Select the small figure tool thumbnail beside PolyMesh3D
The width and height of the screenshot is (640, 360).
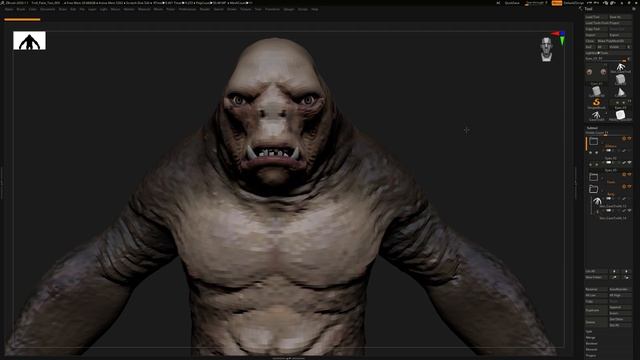[596, 115]
